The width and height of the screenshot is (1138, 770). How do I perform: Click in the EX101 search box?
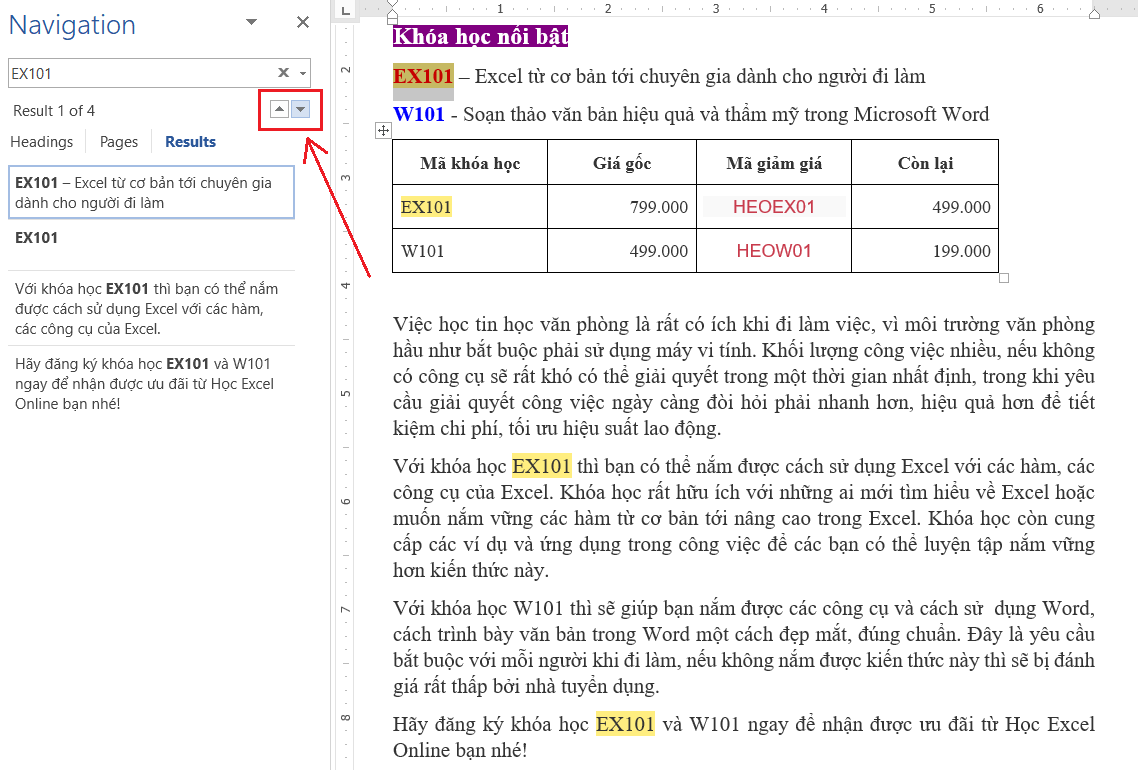coord(140,73)
